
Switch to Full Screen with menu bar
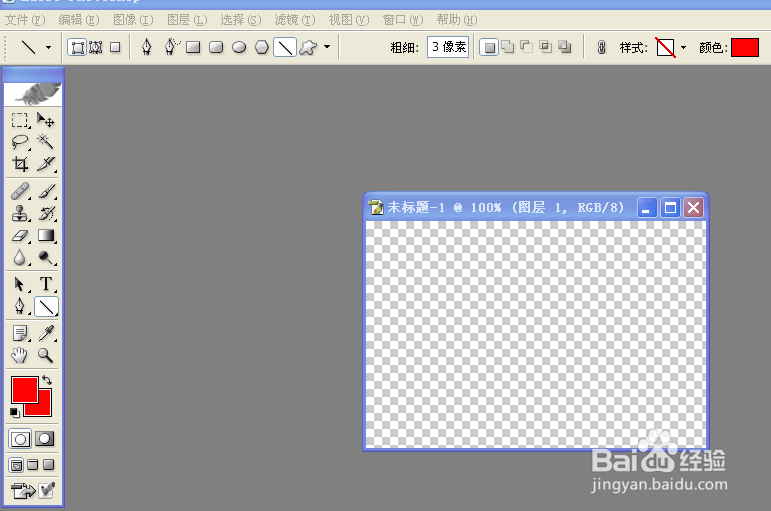(32, 465)
